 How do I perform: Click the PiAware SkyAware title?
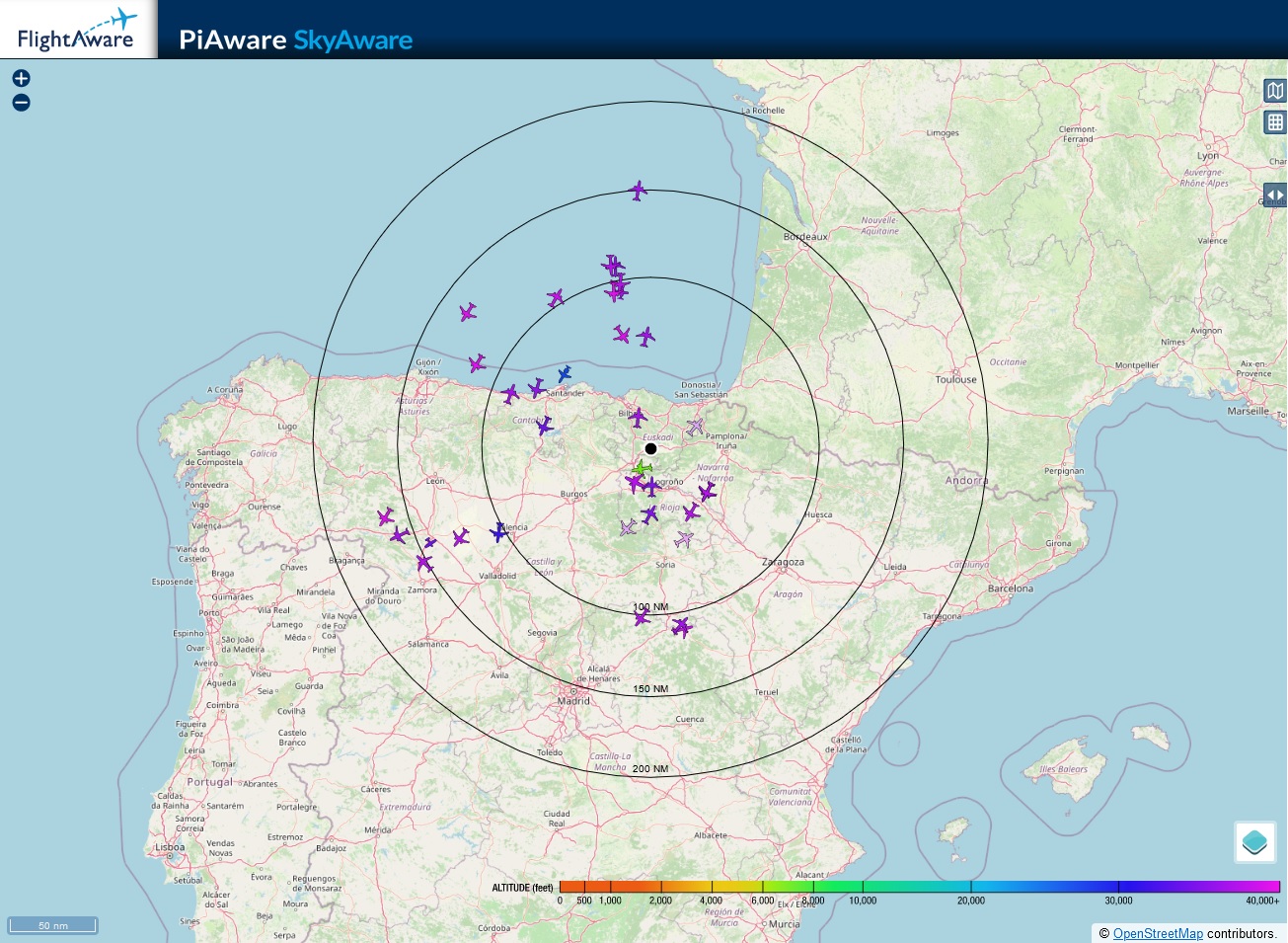point(295,39)
